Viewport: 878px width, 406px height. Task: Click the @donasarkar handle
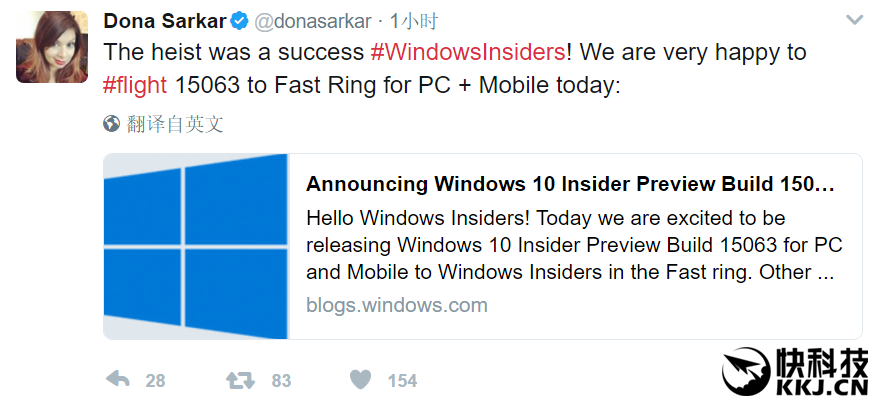(x=314, y=20)
